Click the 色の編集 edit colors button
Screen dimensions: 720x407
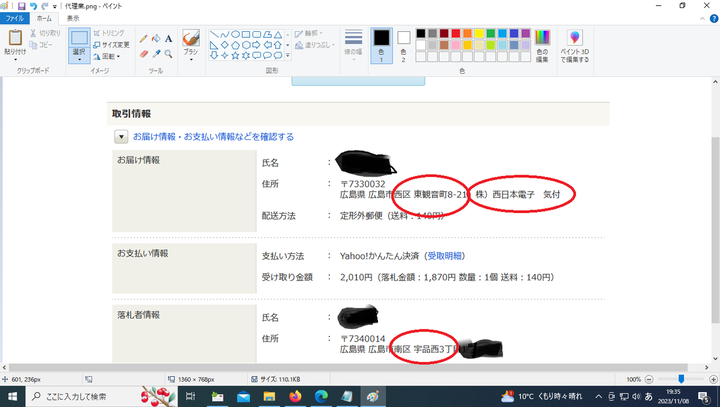(542, 45)
